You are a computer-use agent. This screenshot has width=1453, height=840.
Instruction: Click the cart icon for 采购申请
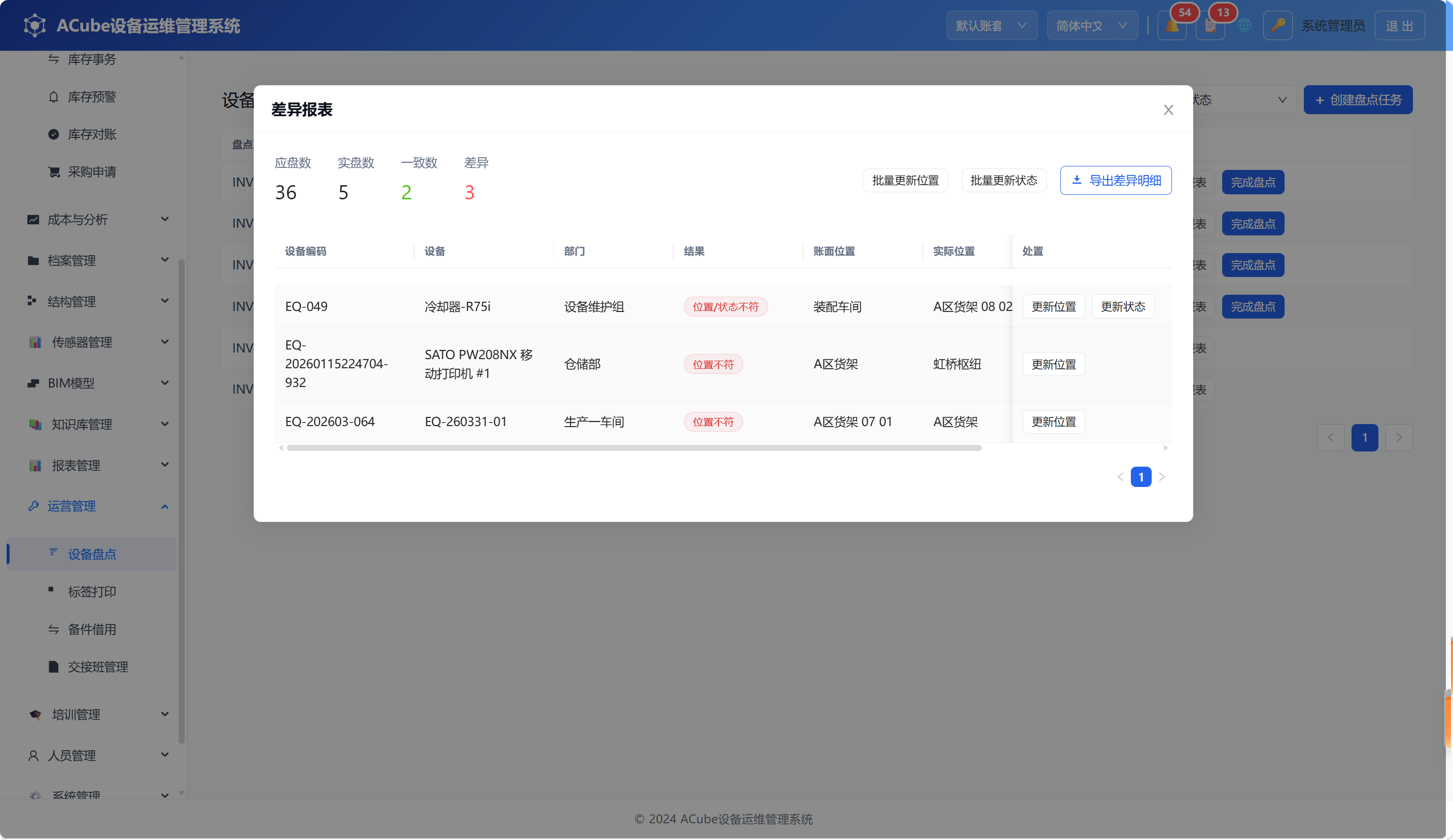click(54, 172)
